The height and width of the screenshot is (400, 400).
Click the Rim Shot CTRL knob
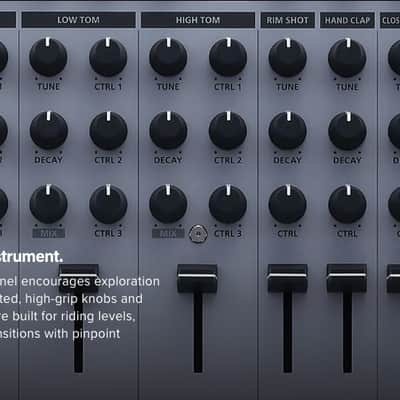click(287, 204)
